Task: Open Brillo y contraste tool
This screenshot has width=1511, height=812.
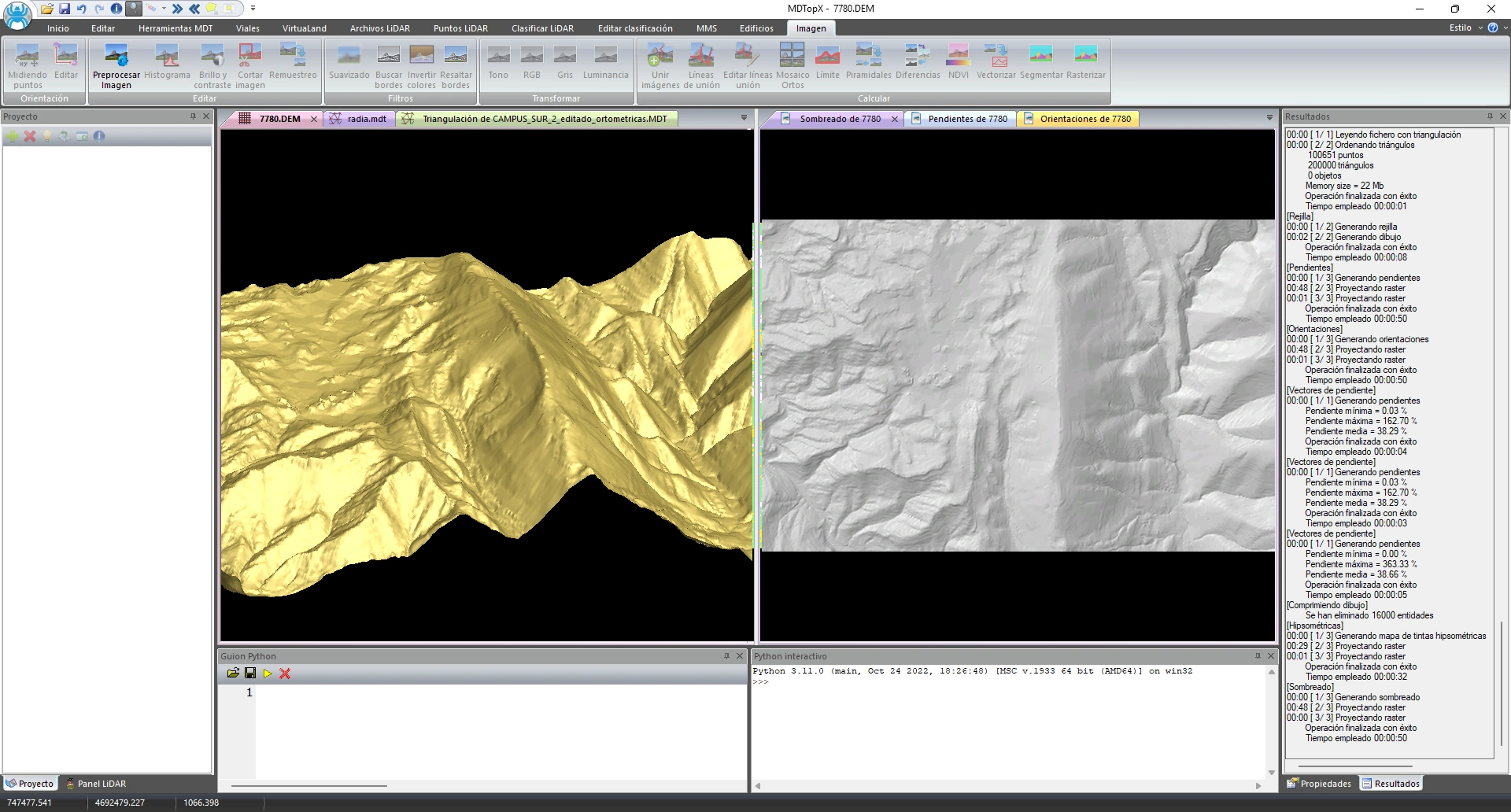Action: click(x=212, y=65)
